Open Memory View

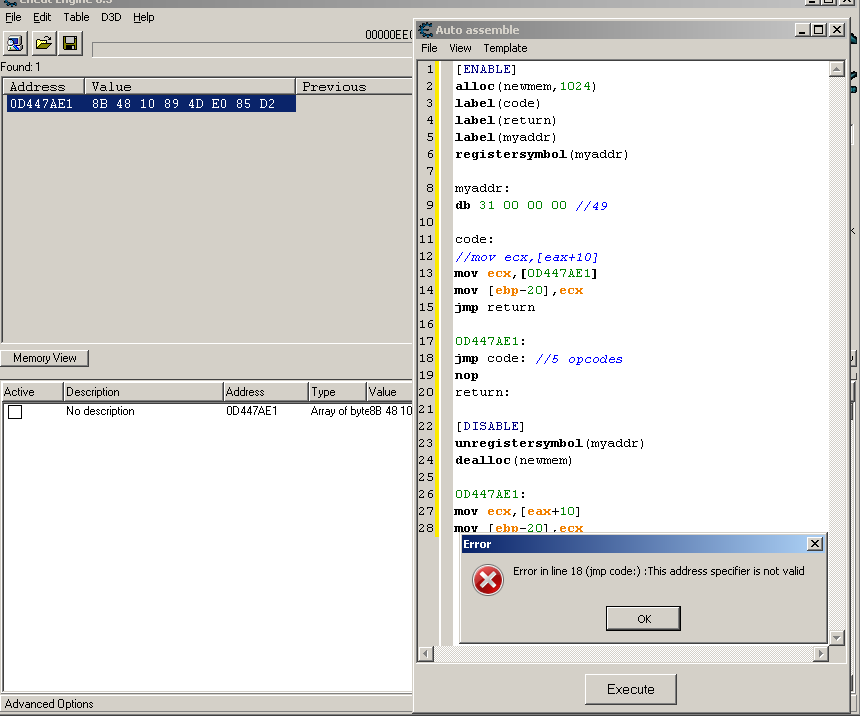(x=45, y=358)
